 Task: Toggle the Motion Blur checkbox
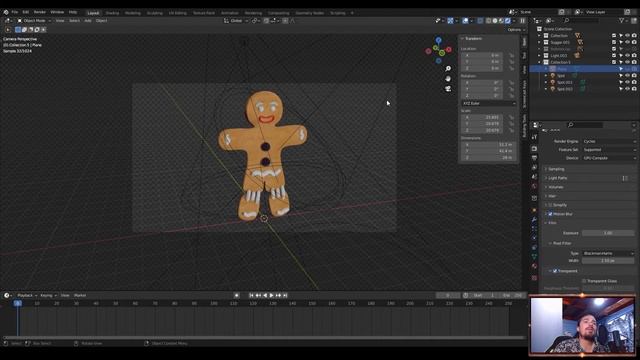[x=550, y=214]
